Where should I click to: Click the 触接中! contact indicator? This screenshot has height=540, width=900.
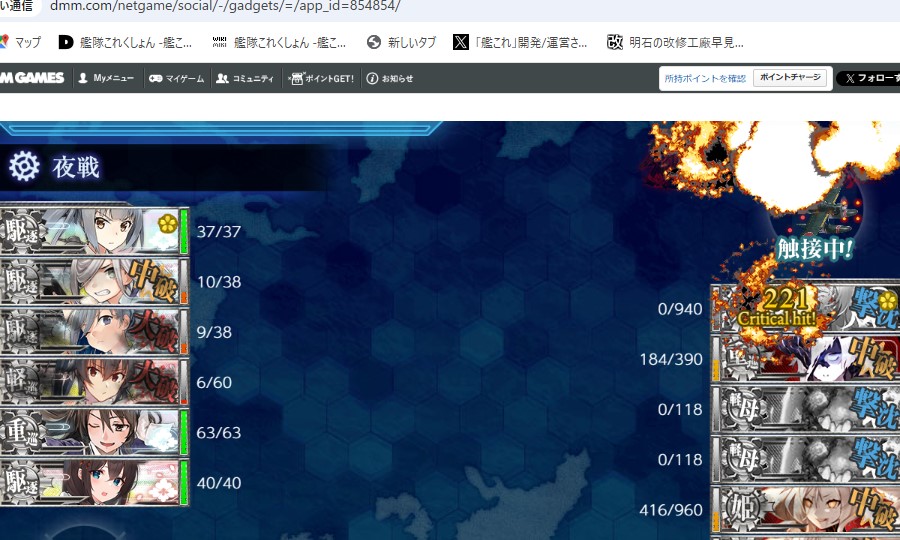(x=815, y=249)
